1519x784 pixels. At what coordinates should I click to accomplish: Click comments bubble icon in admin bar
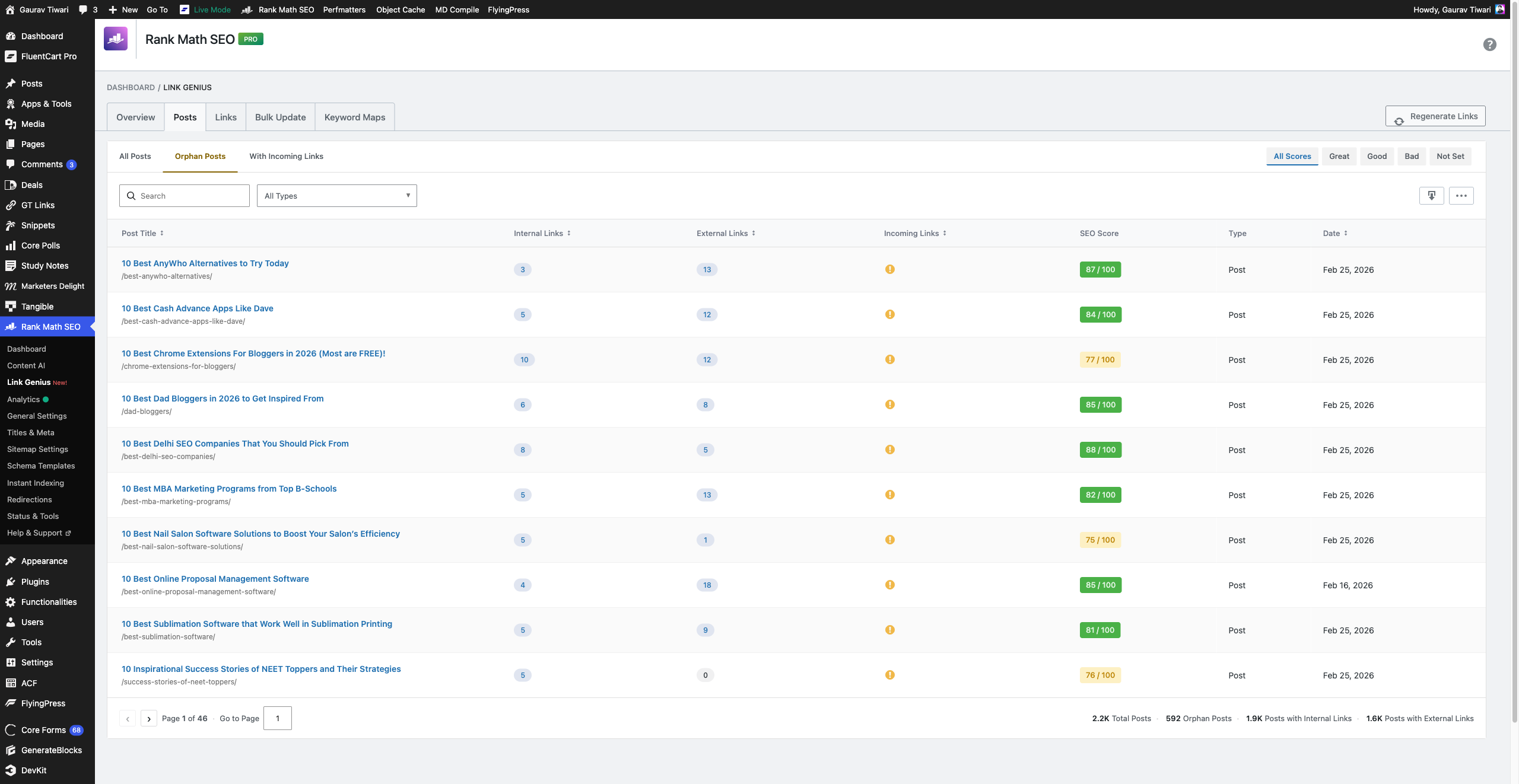point(83,9)
